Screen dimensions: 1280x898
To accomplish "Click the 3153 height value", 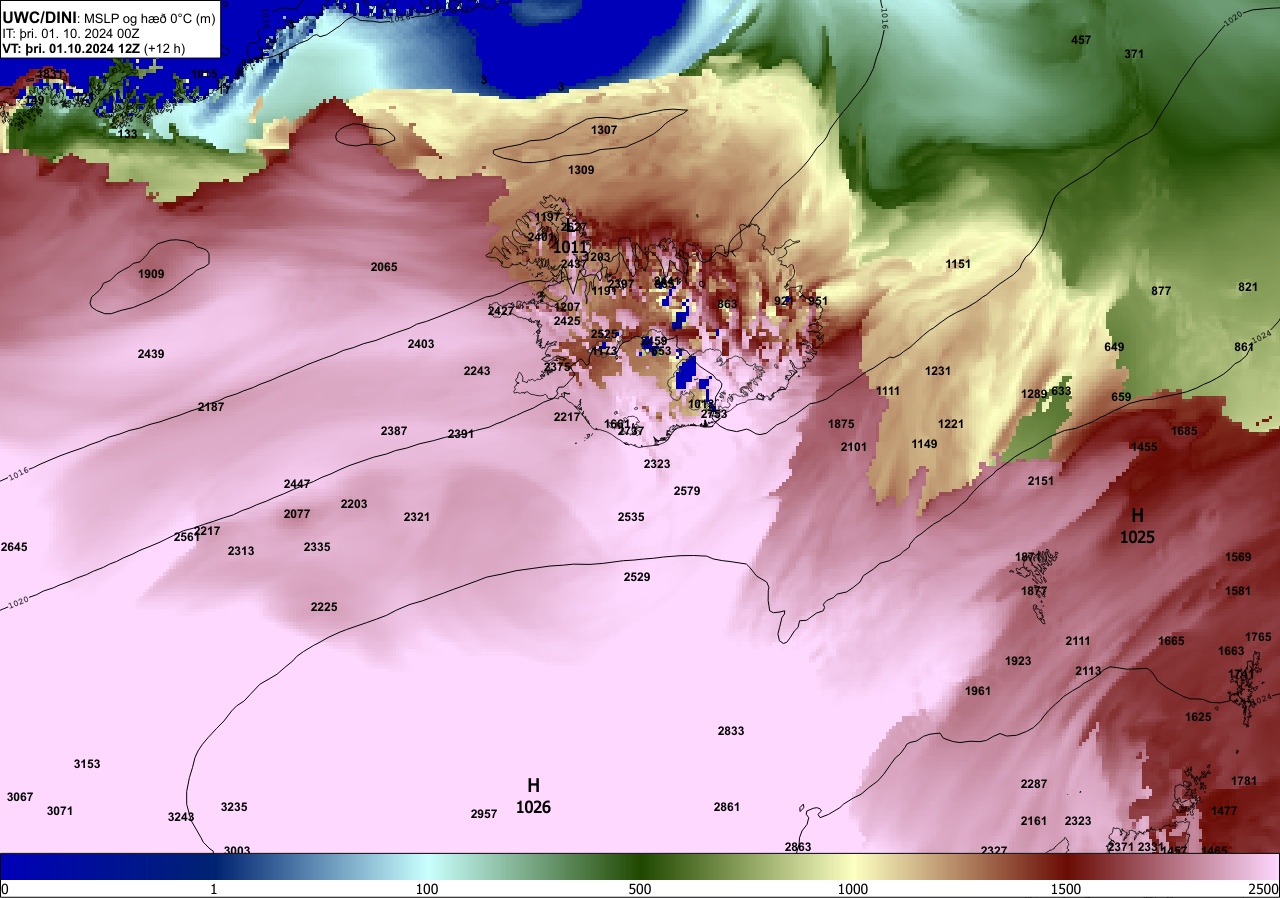I will [x=87, y=764].
